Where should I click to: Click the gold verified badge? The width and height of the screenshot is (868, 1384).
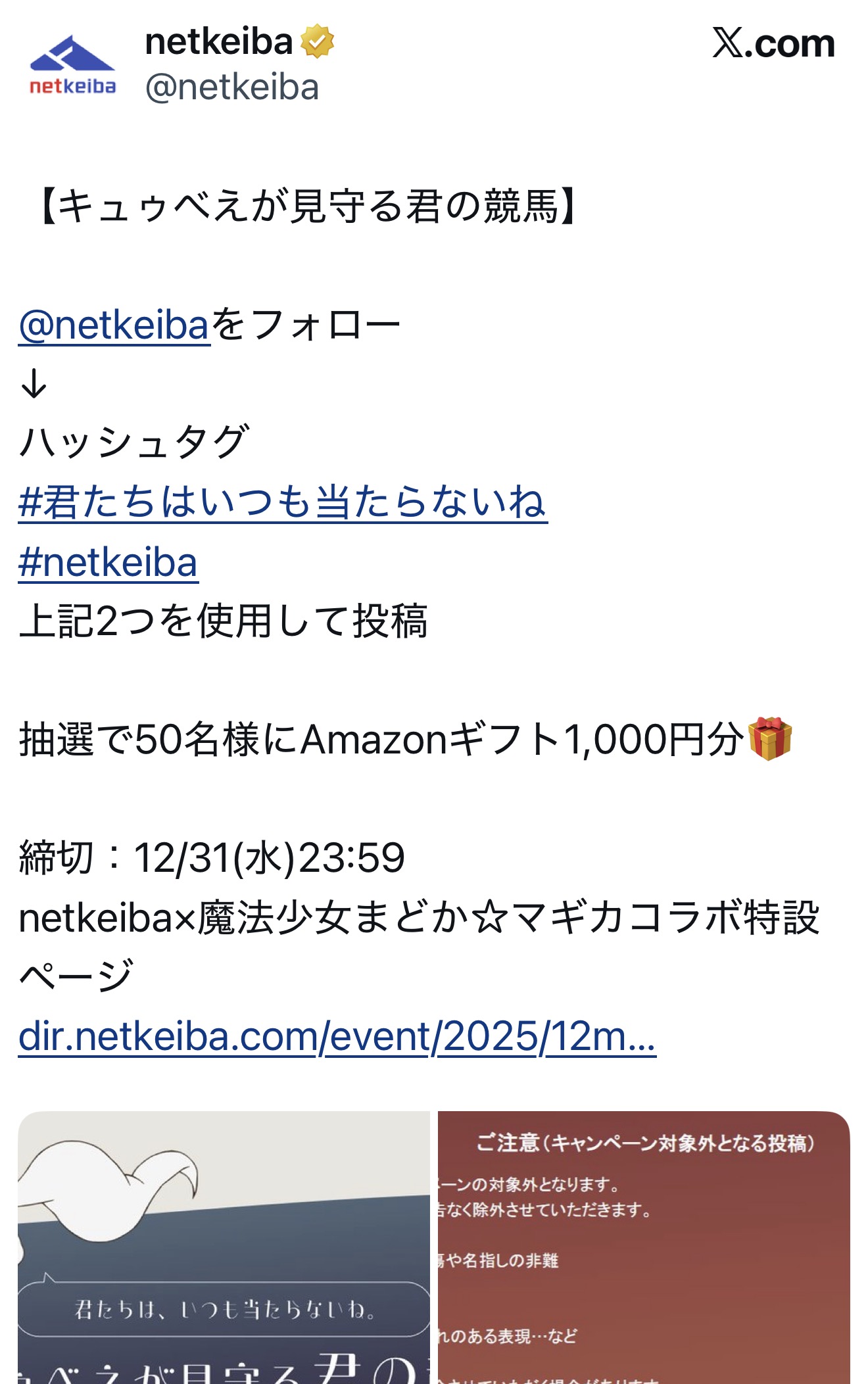(317, 41)
